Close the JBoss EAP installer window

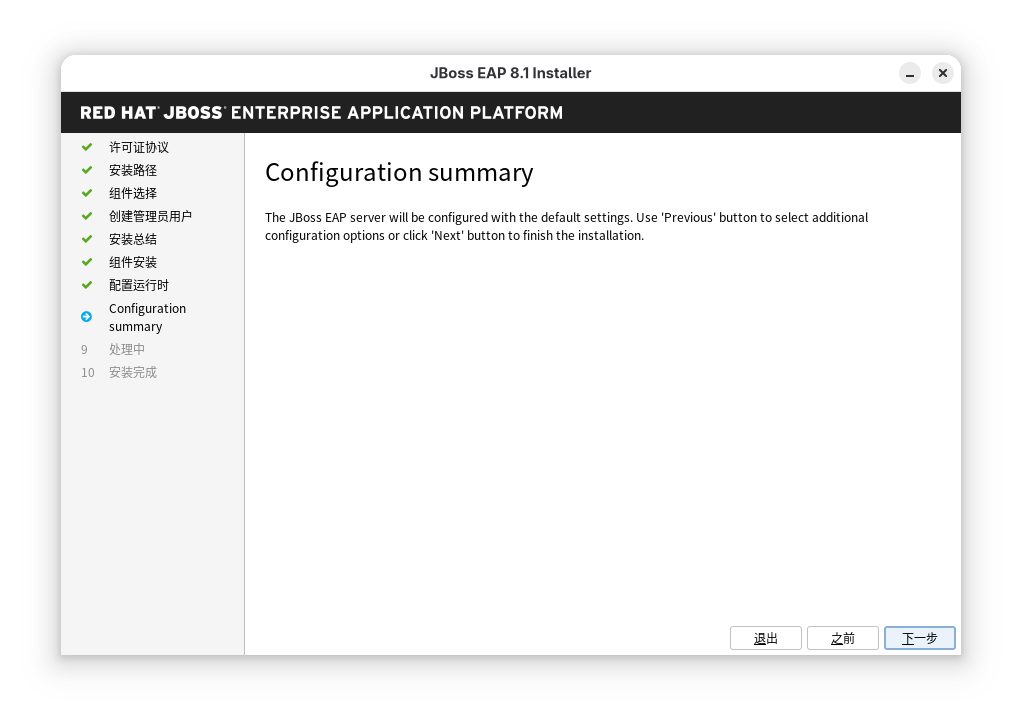coord(942,73)
